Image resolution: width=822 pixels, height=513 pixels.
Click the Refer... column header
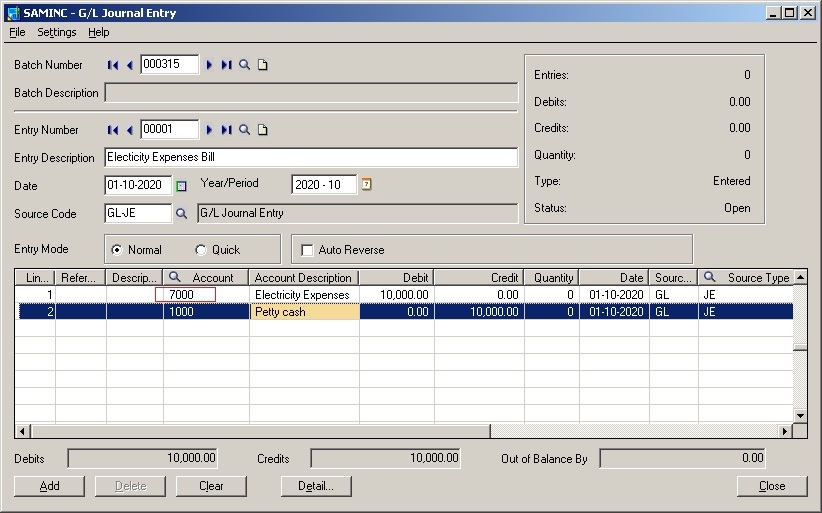tap(81, 278)
